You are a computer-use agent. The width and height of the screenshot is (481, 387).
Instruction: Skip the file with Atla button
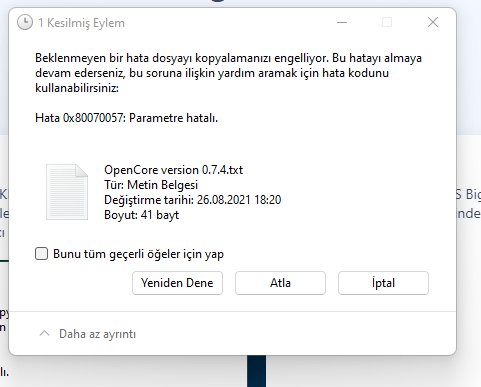coord(280,283)
